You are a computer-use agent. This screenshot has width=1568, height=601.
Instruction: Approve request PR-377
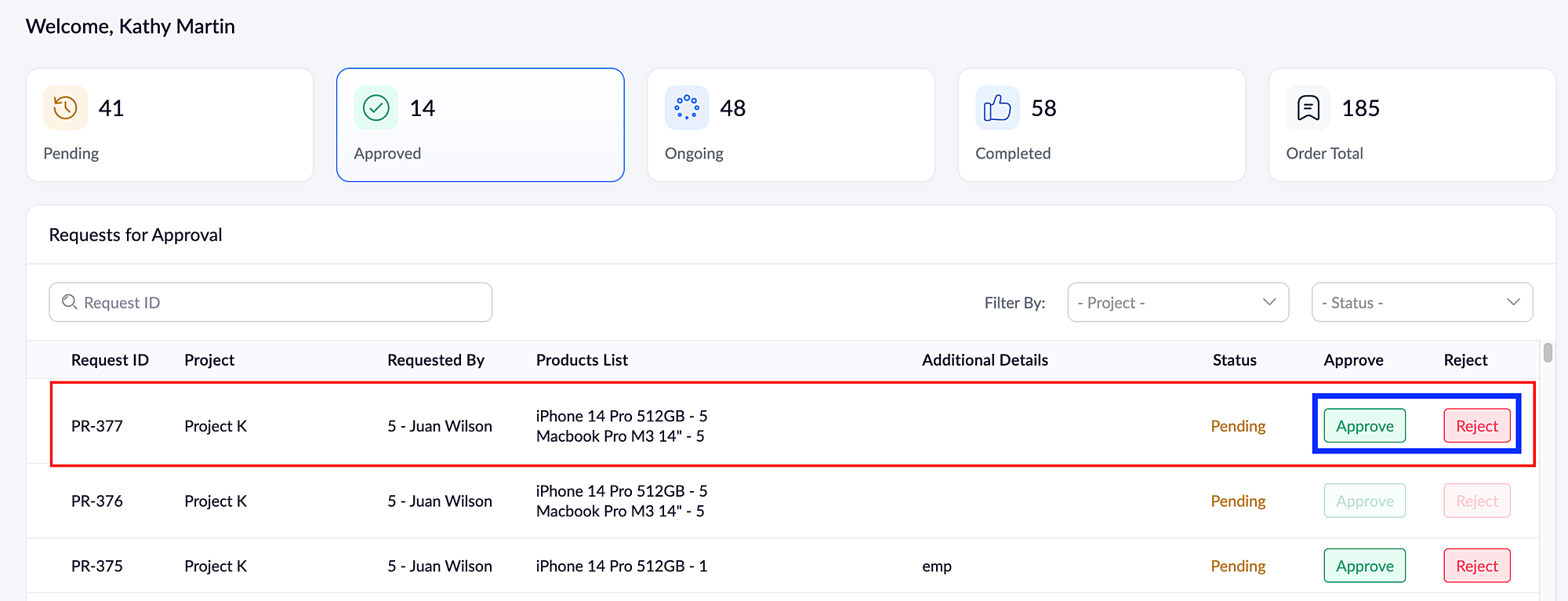coord(1364,426)
